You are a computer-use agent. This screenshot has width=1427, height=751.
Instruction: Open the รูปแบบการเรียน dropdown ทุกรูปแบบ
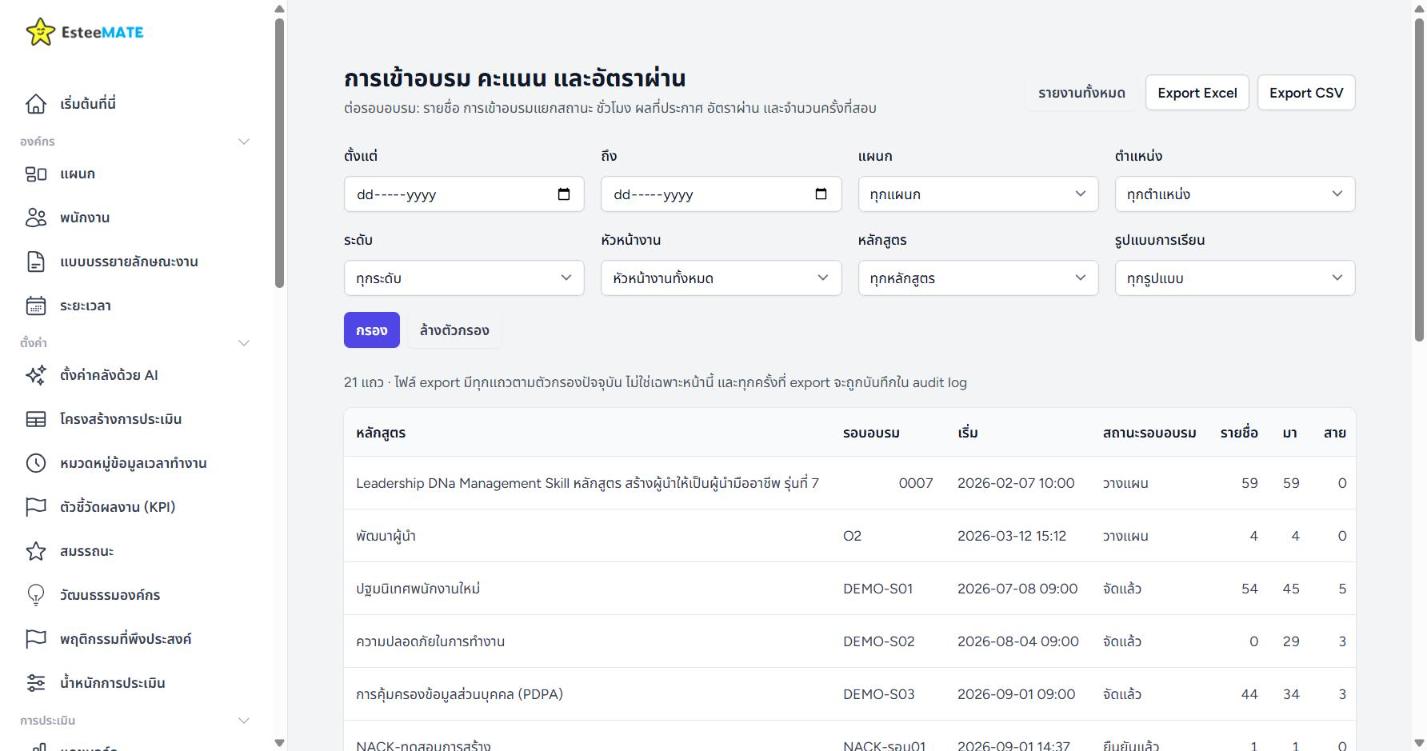click(x=1235, y=278)
